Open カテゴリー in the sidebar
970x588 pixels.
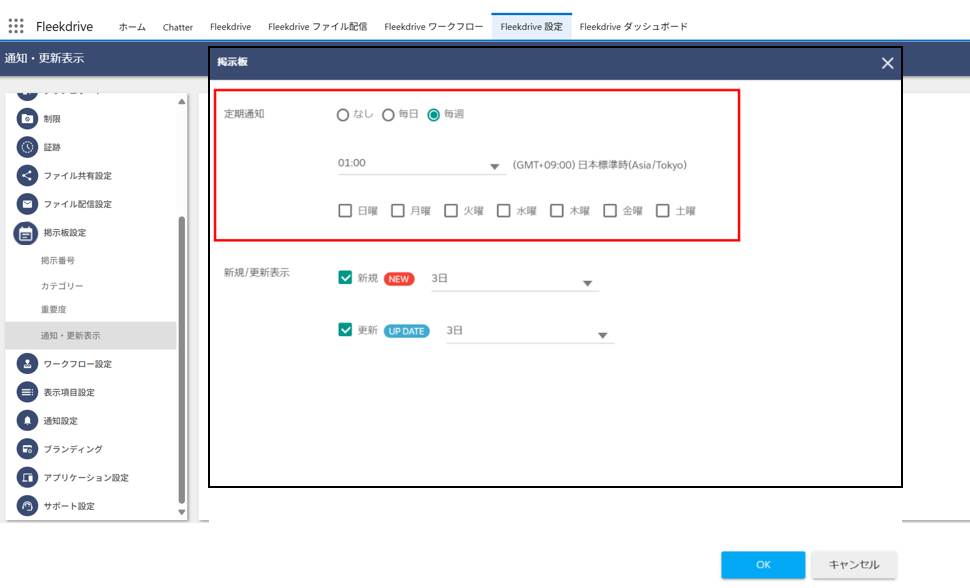coord(62,286)
